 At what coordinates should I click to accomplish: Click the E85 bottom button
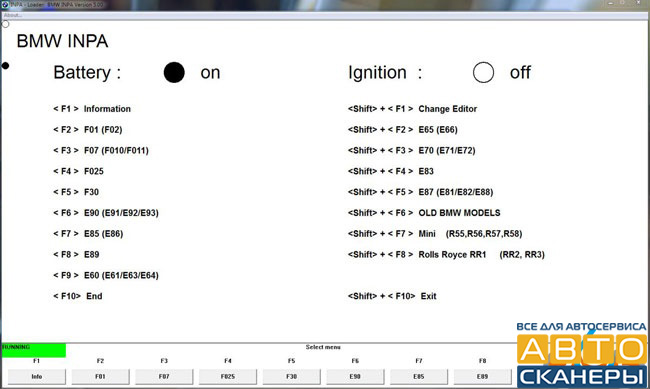[419, 377]
